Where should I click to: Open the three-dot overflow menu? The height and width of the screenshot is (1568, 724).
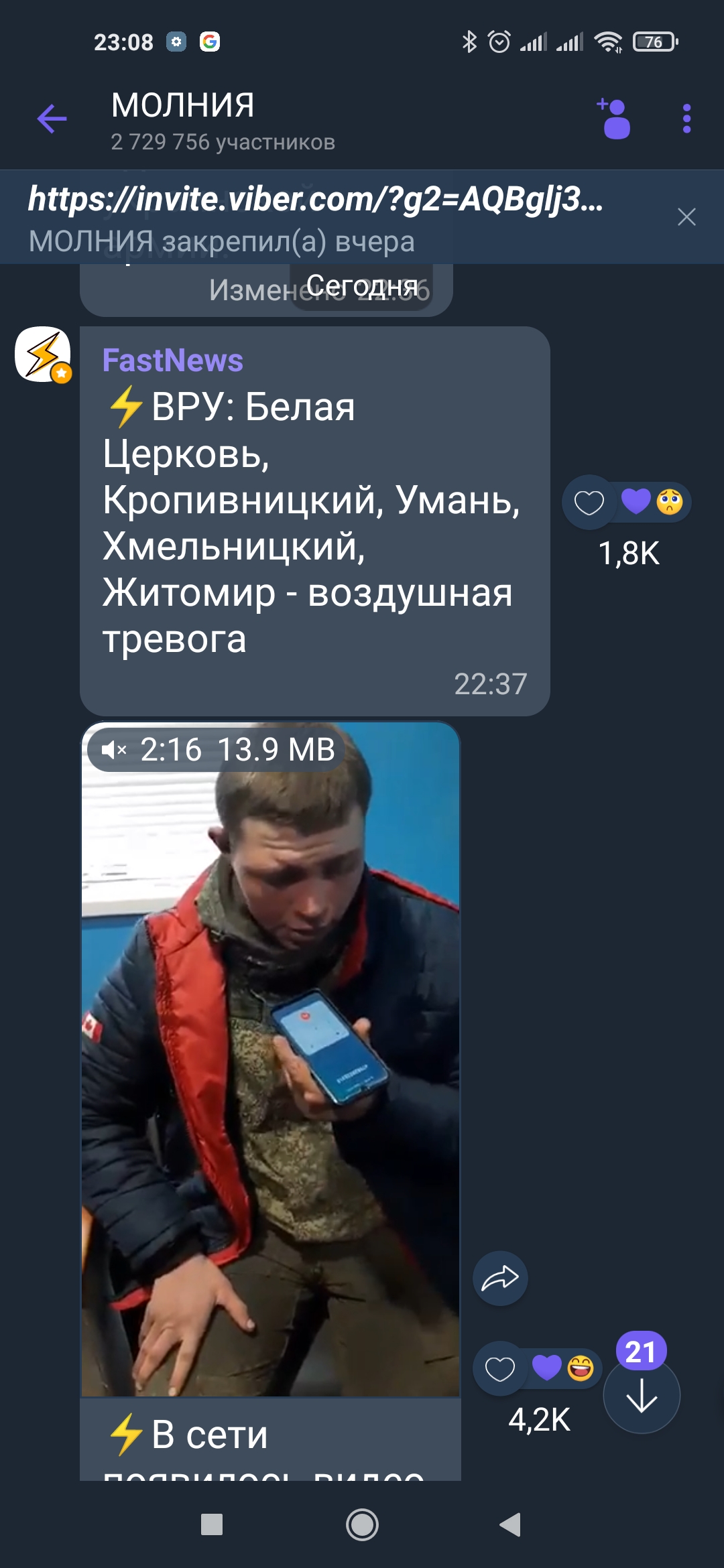[x=686, y=119]
